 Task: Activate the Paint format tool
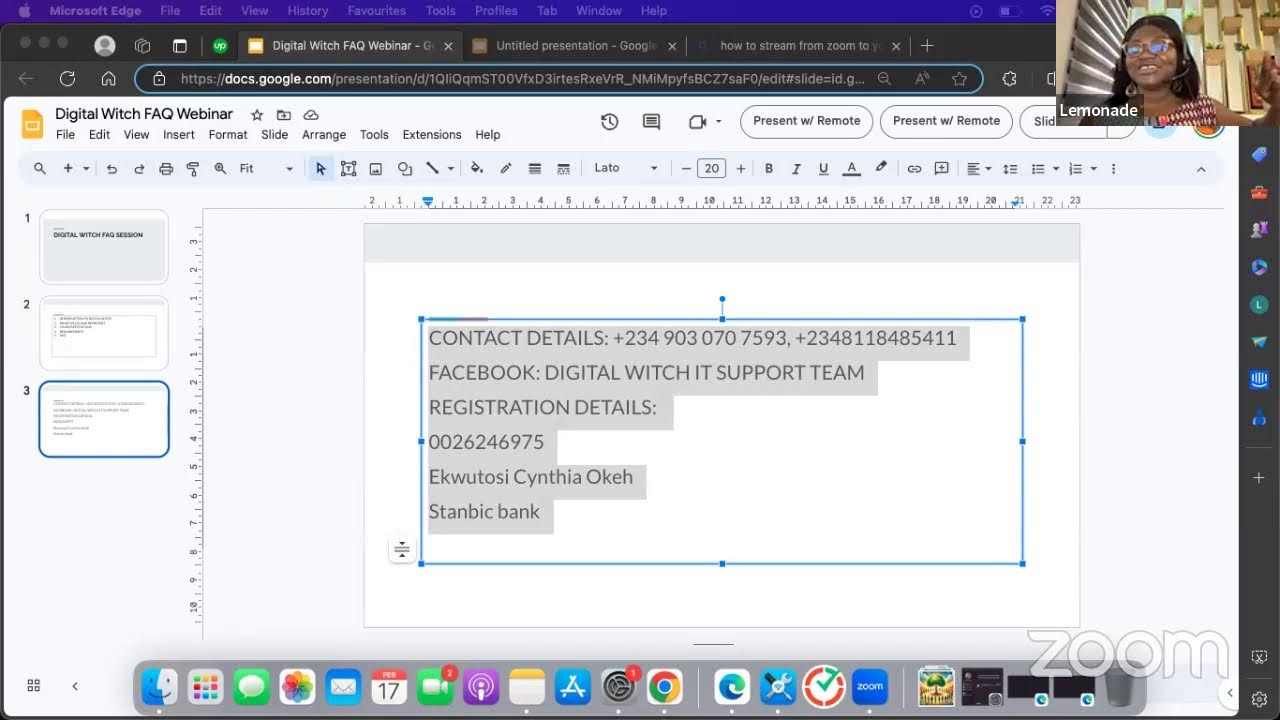click(193, 169)
